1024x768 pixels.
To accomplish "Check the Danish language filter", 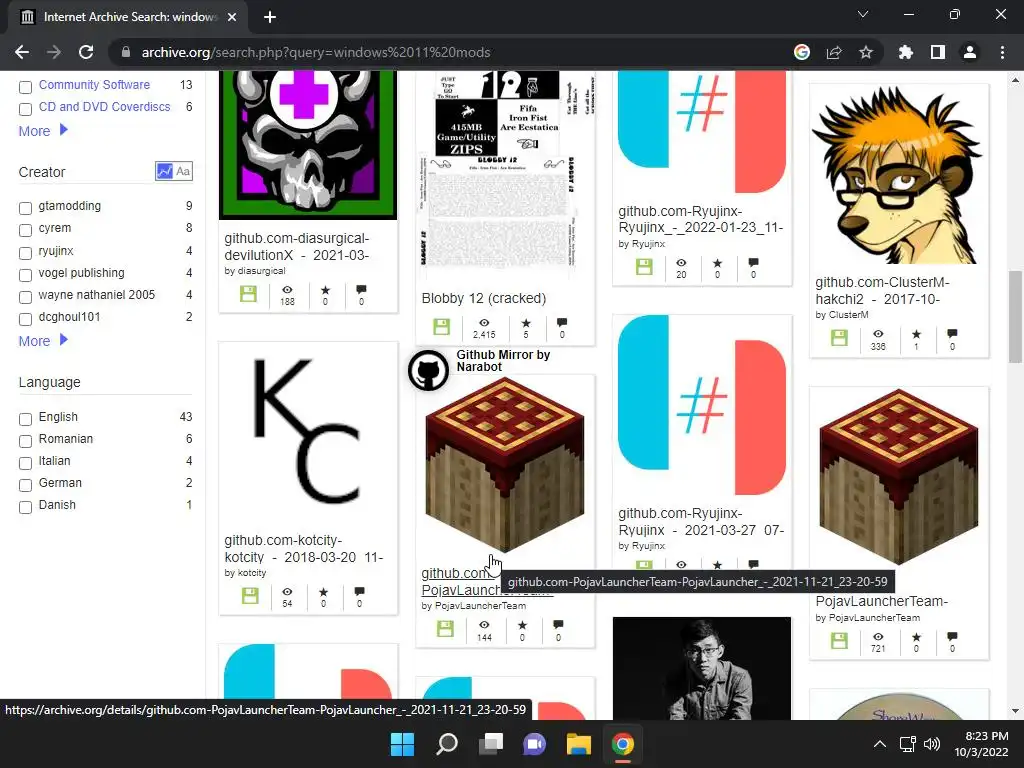I will pos(25,507).
